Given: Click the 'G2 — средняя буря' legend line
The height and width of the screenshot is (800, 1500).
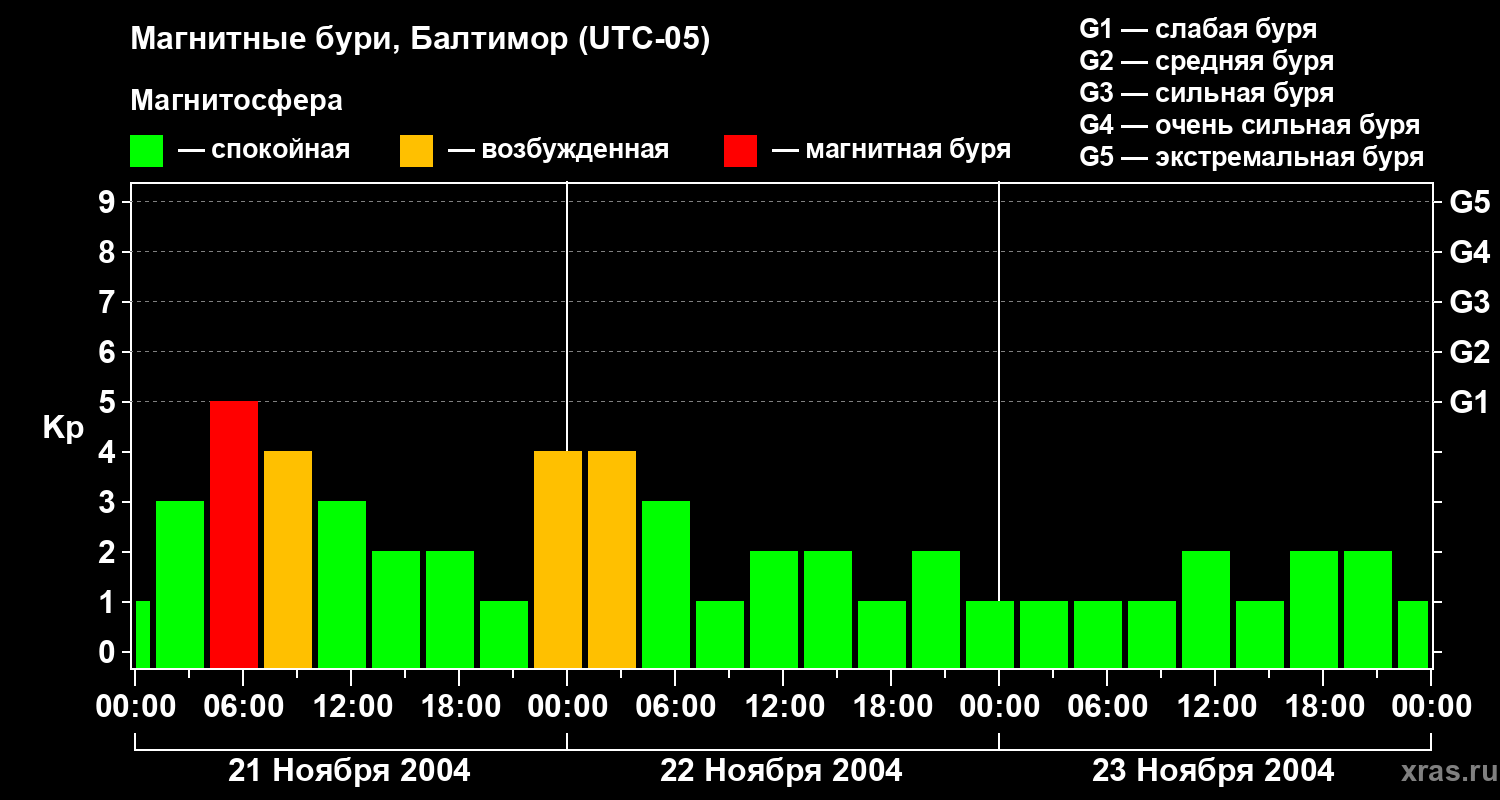Looking at the screenshot, I should (1206, 61).
